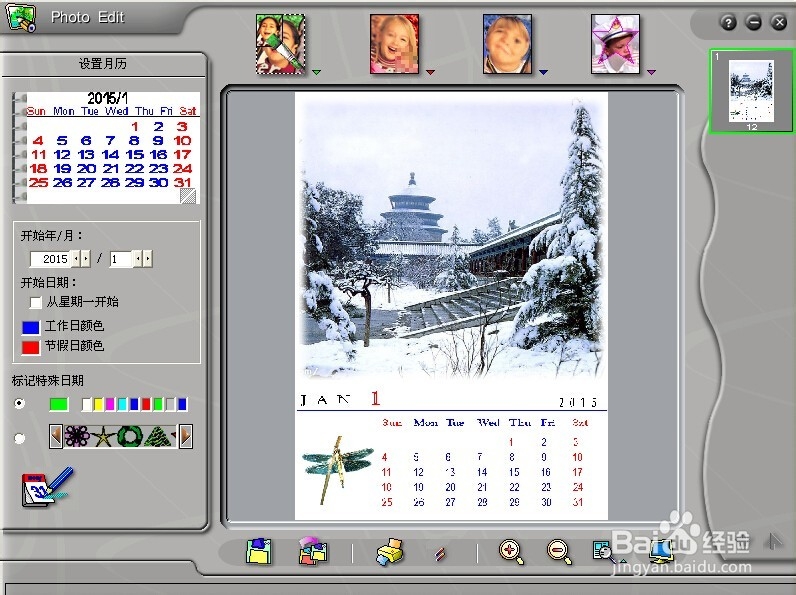
Task: Pick the blue 工作日颜色 swatch
Action: (30, 327)
